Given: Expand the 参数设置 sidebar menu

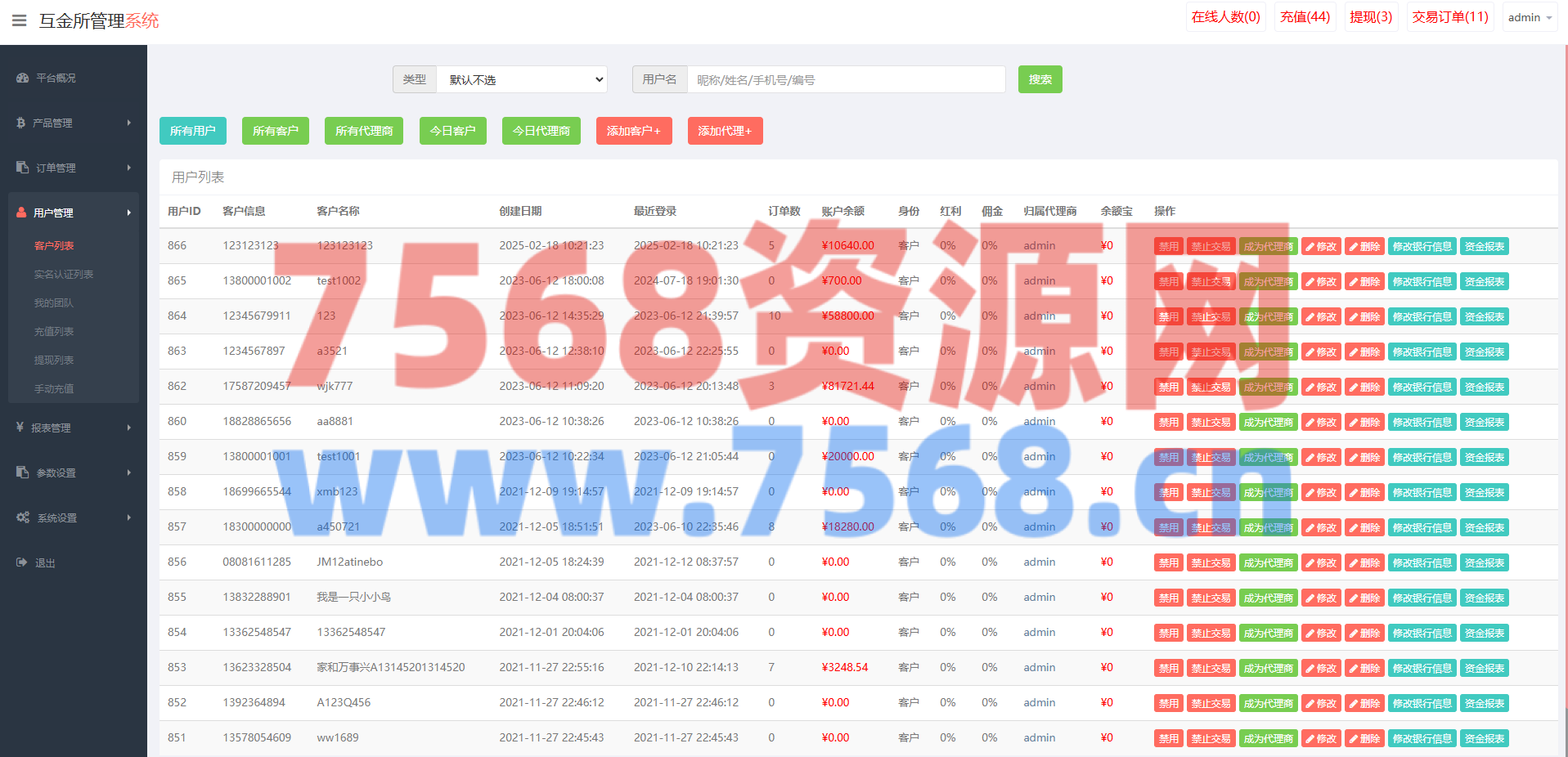Looking at the screenshot, I should click(x=74, y=473).
